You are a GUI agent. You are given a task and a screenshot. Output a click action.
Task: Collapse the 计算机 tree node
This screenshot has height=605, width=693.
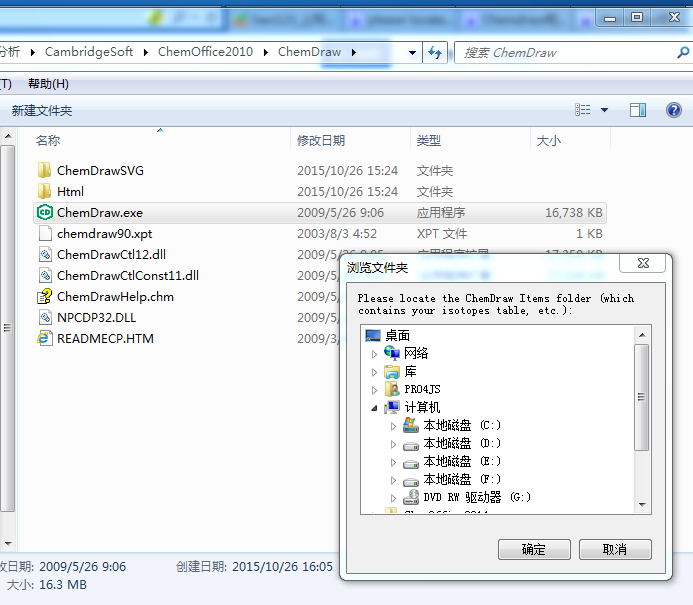[x=374, y=408]
